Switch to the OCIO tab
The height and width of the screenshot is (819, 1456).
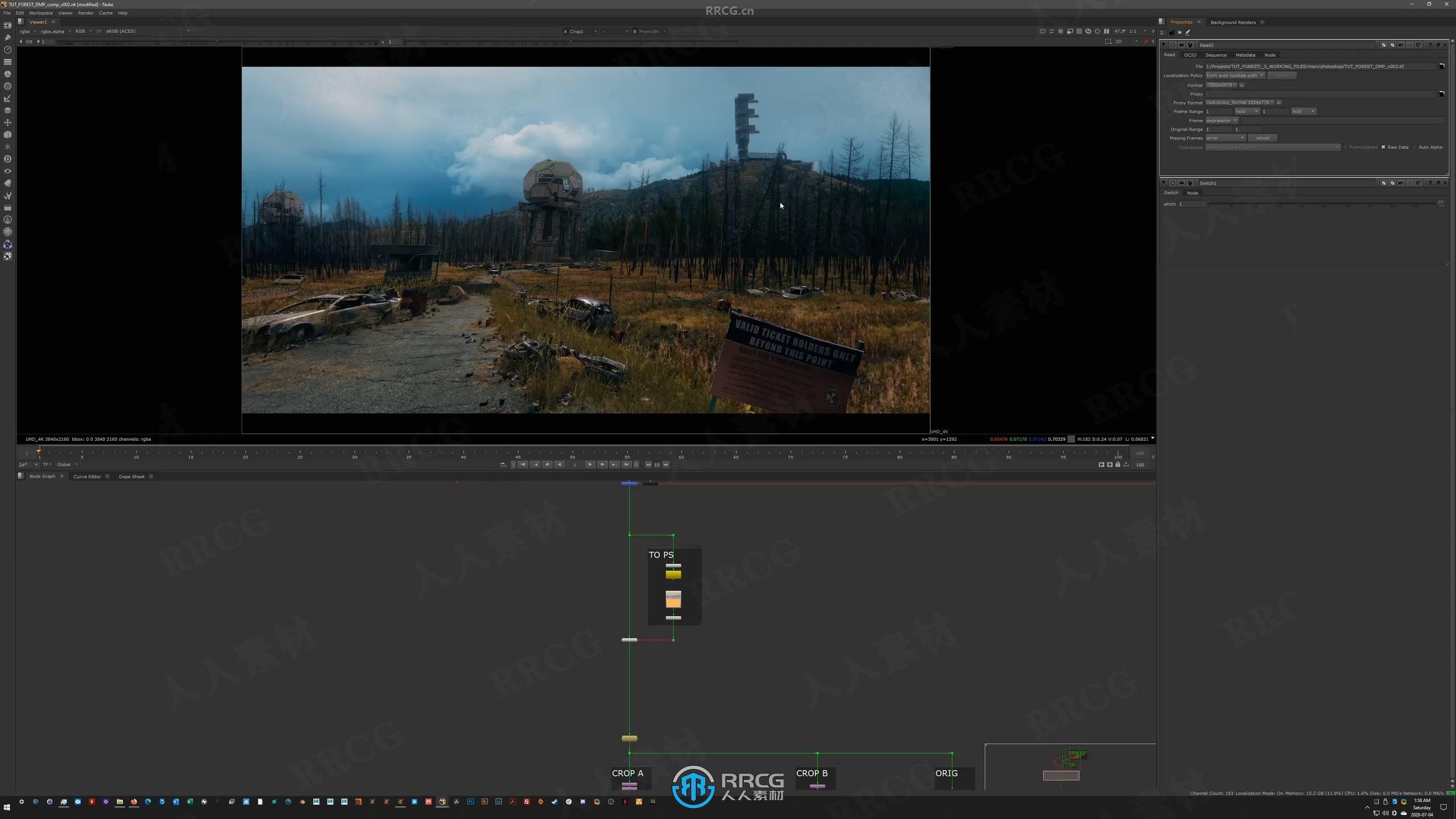(x=1190, y=55)
